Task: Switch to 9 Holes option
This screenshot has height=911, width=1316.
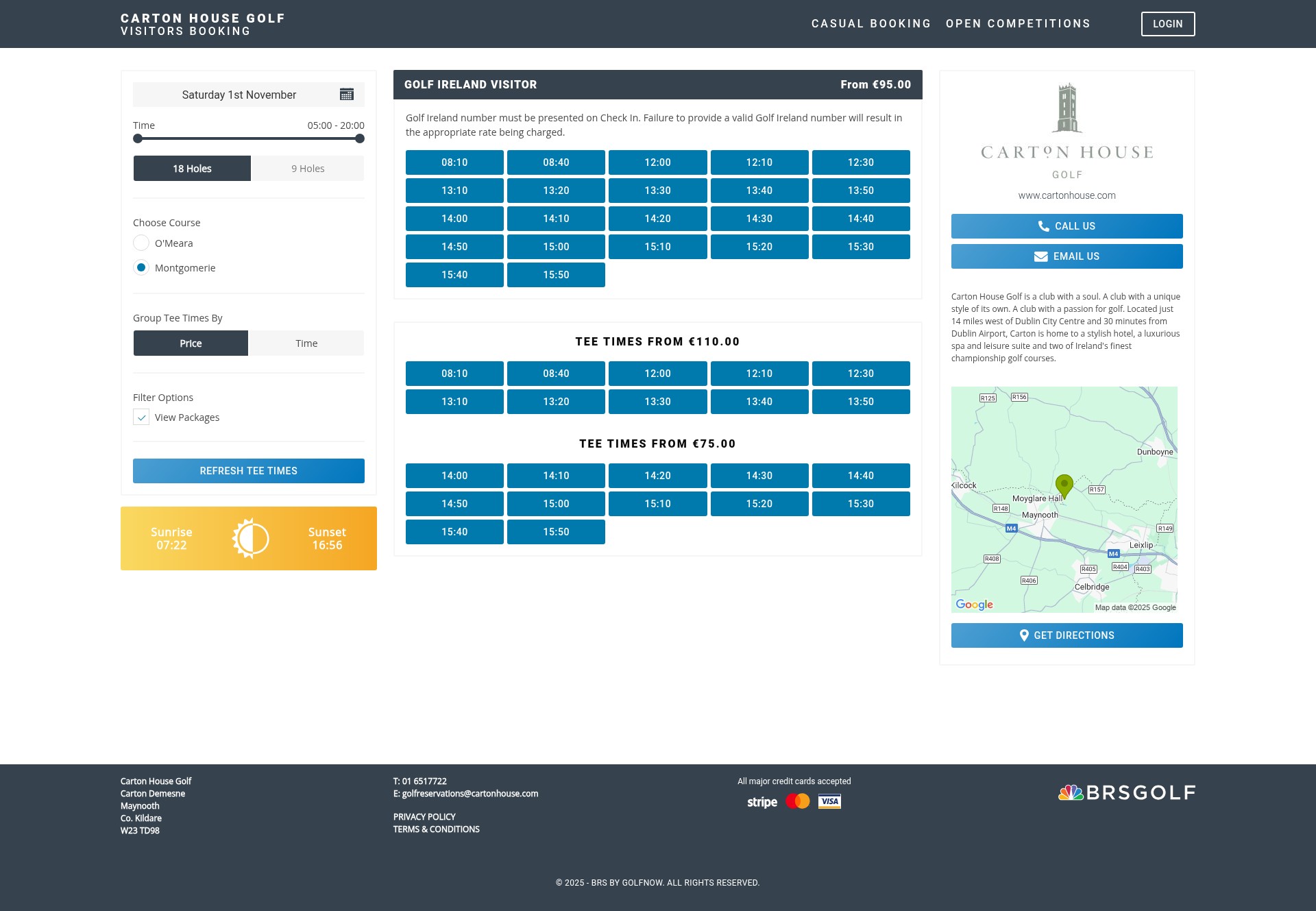Action: (x=308, y=169)
